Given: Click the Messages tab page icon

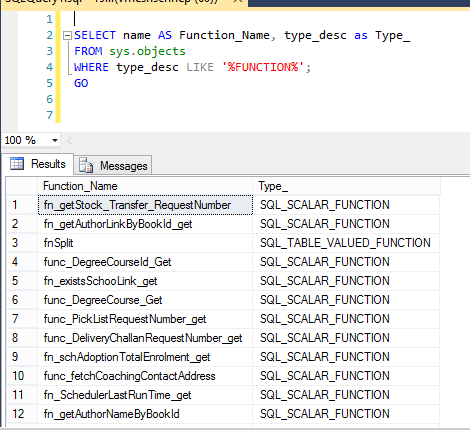Looking at the screenshot, I should point(86,165).
